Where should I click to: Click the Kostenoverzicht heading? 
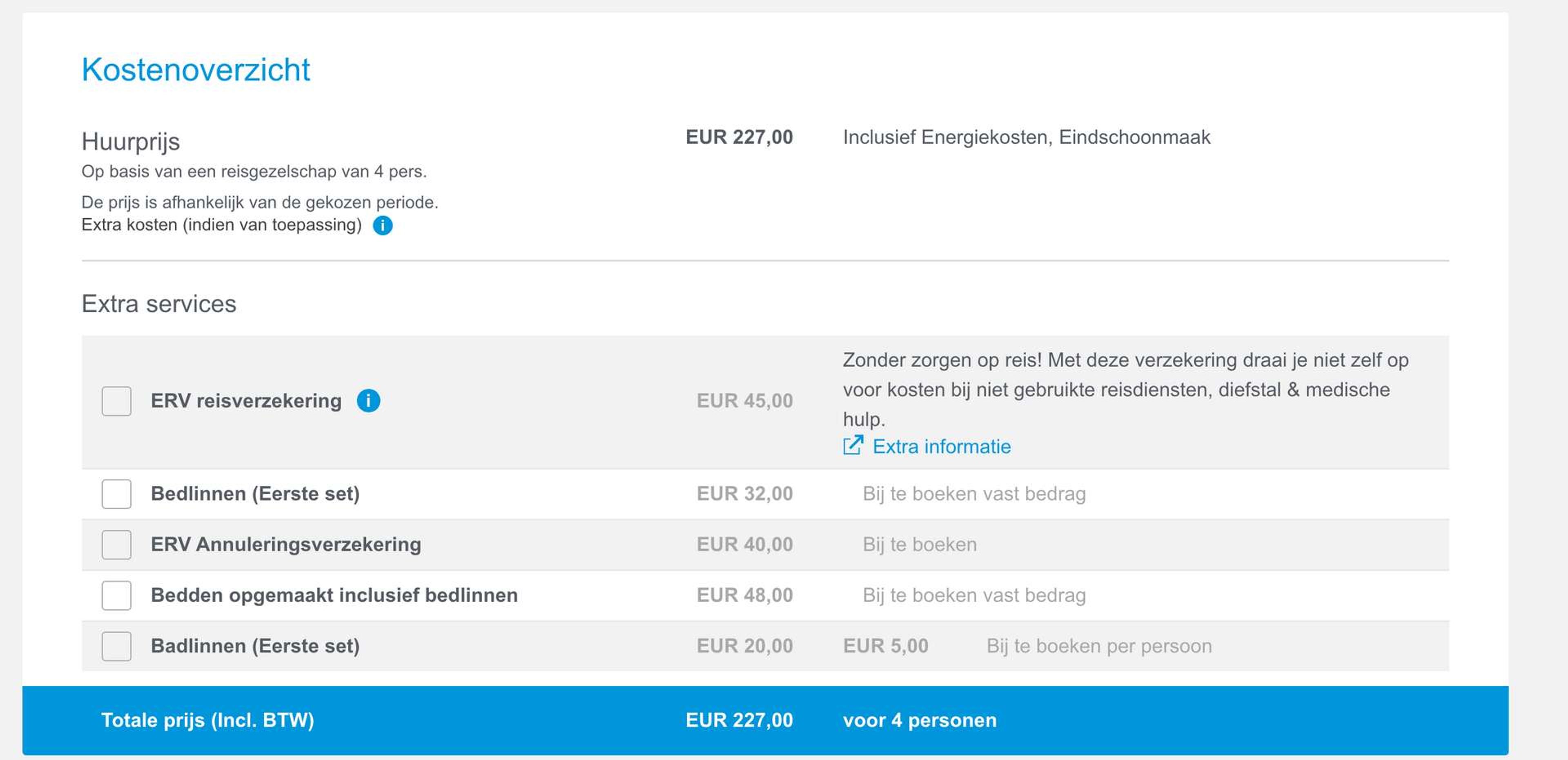(196, 70)
